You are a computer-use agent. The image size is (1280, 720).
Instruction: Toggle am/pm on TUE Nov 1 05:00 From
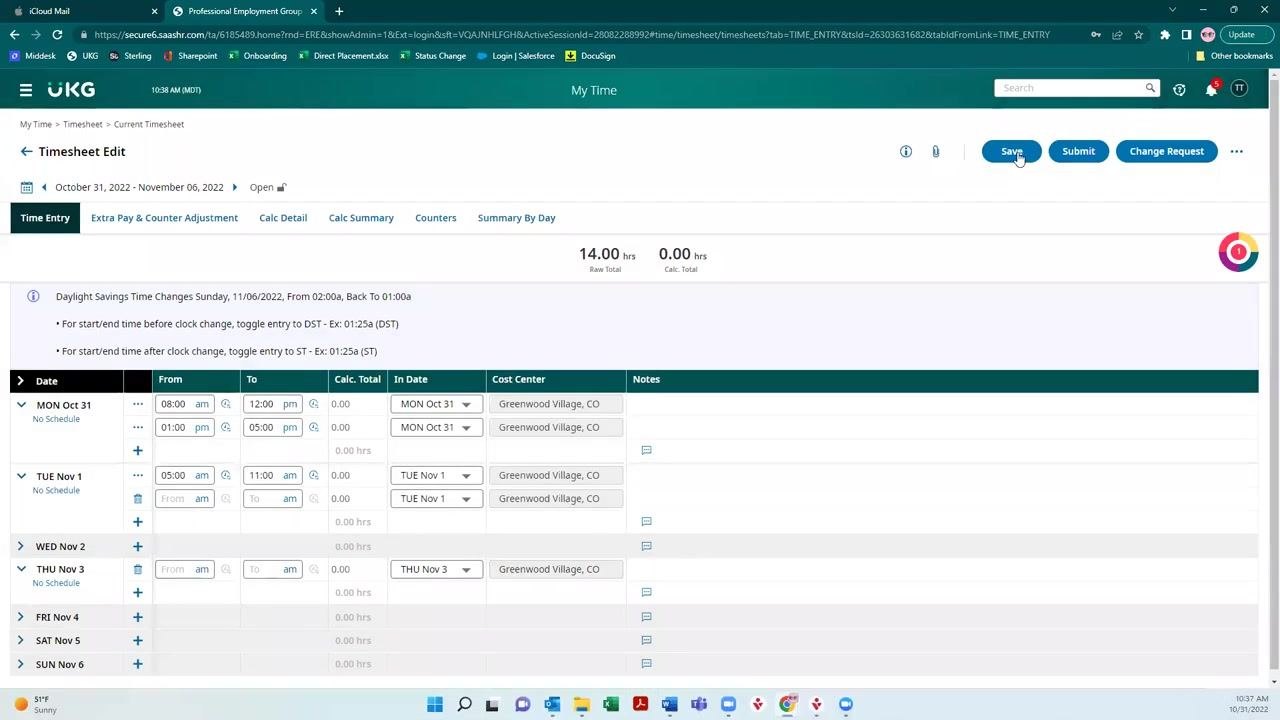[x=202, y=476]
